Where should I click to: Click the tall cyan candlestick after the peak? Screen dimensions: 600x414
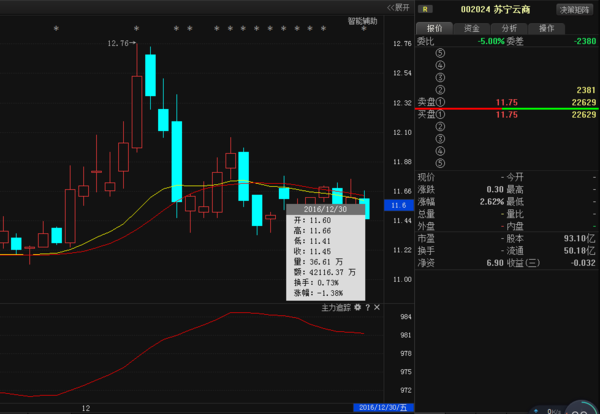click(176, 161)
